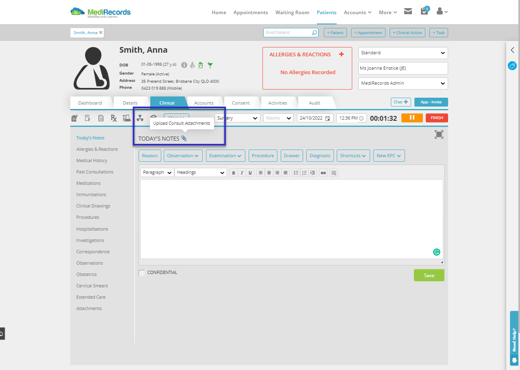520x370 pixels.
Task: Switch to the Audit tab
Action: tap(315, 103)
